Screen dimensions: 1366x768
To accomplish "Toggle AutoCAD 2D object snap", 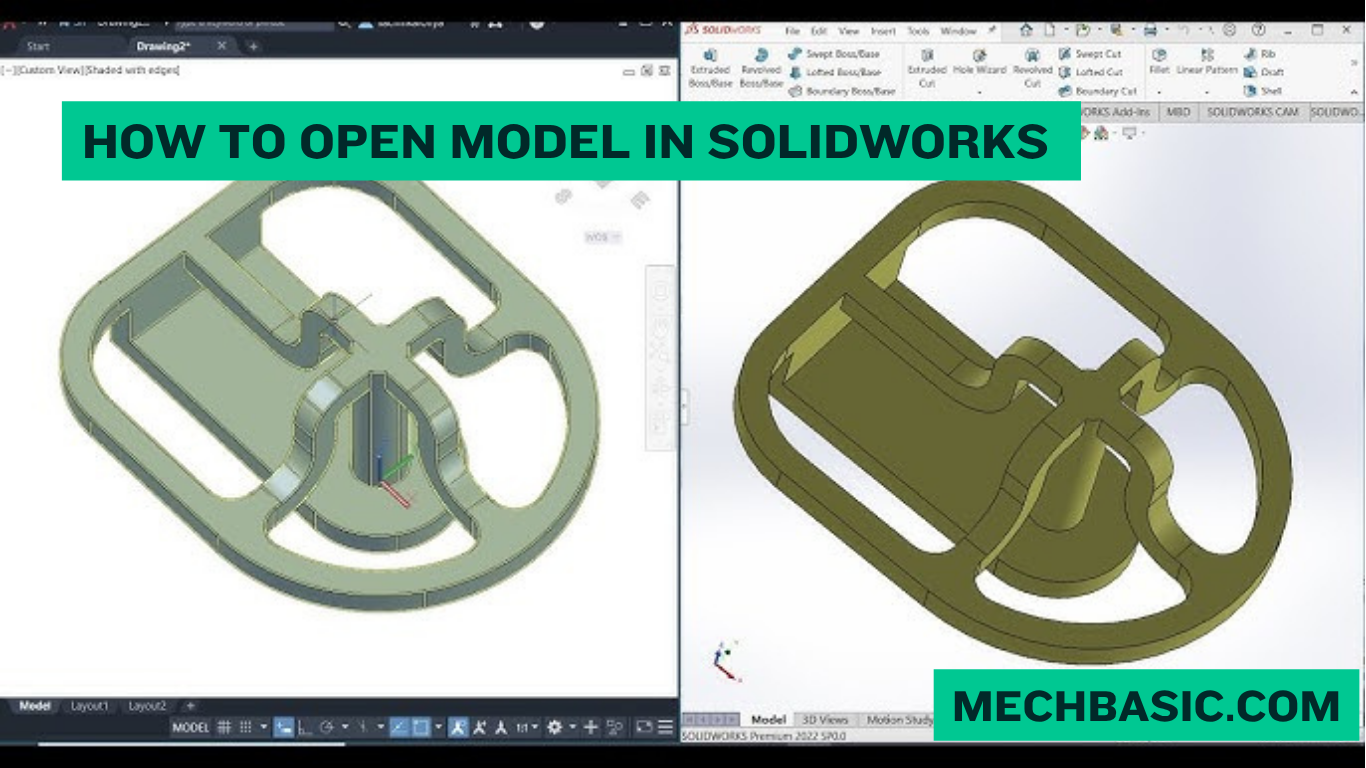I will (421, 727).
